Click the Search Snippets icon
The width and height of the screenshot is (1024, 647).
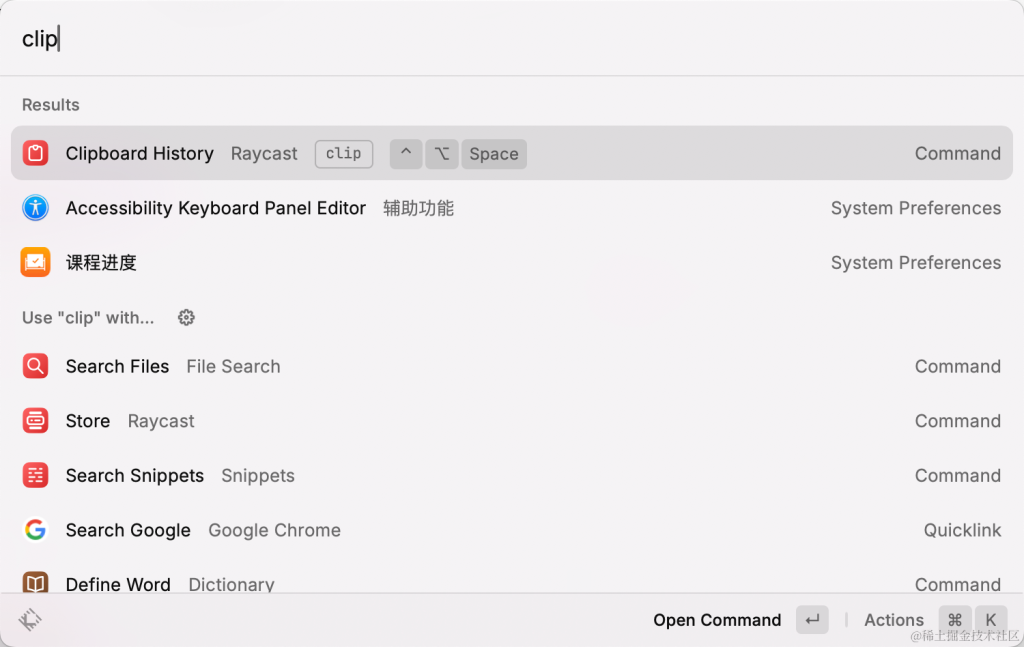pos(35,475)
